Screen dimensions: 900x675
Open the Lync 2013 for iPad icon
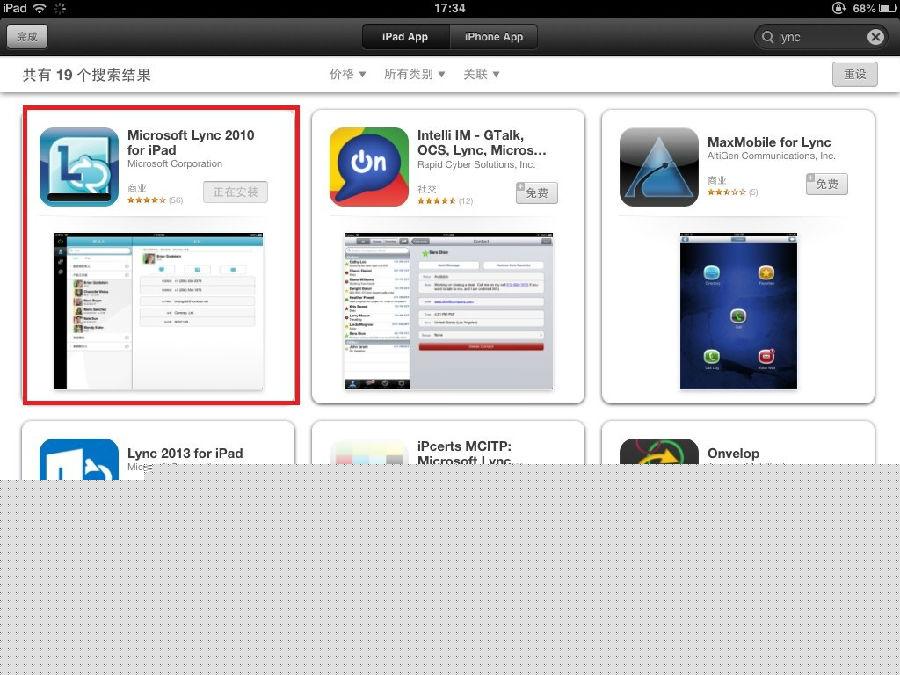point(79,459)
